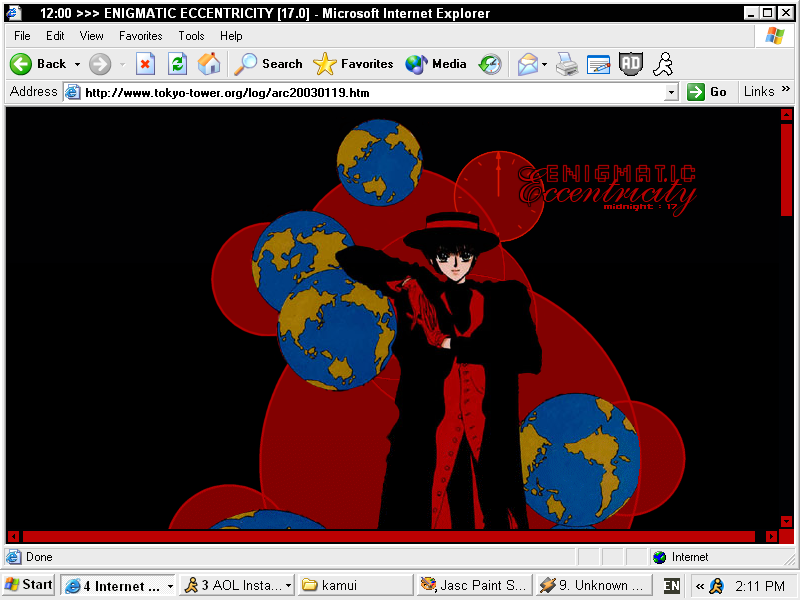Click the horizontal scrollbar left arrow
Viewport: 800px width, 600px height.
14,537
